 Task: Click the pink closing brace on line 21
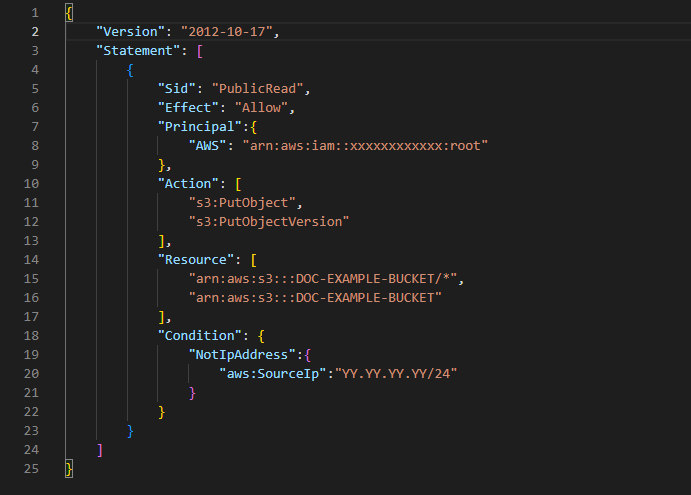192,393
